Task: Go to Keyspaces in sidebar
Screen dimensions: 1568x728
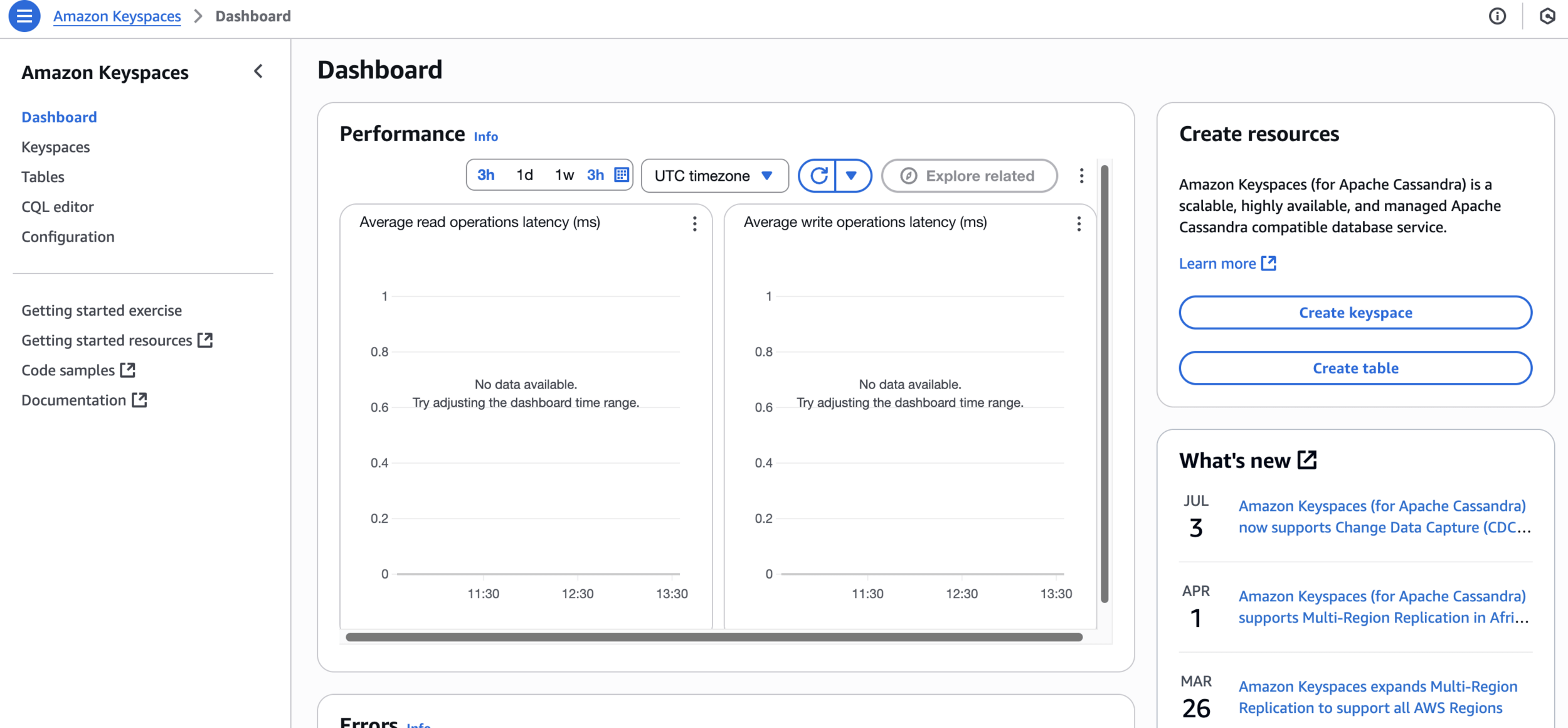Action: pos(55,147)
